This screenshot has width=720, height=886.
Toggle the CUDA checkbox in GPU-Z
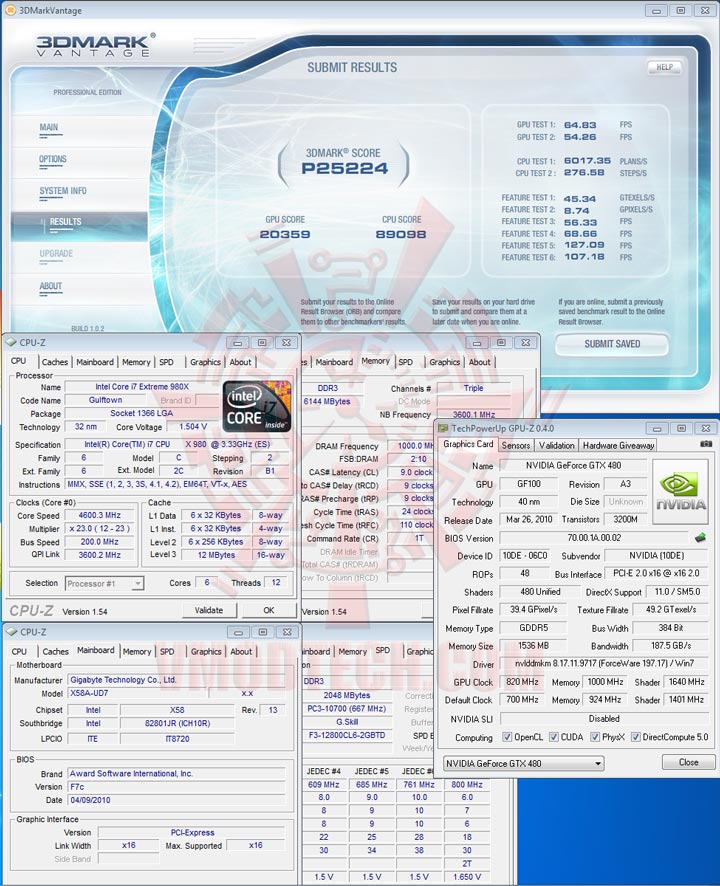[554, 737]
